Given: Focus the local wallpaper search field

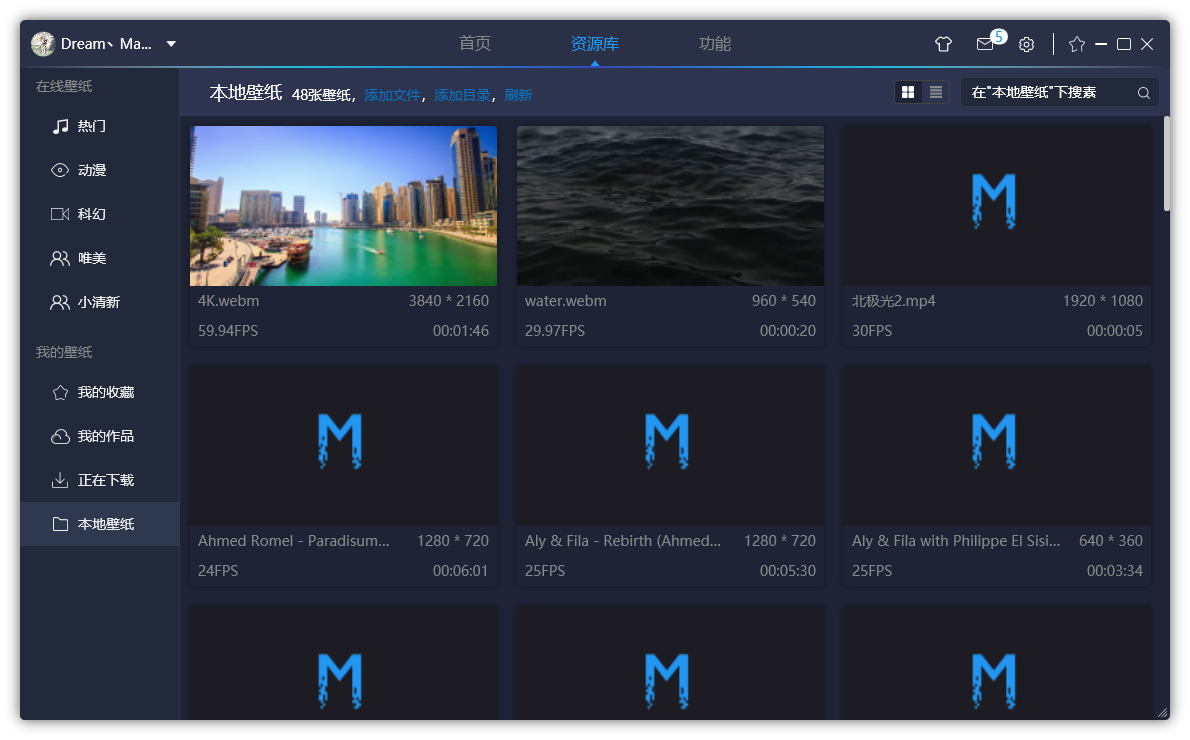Looking at the screenshot, I should [x=1059, y=93].
